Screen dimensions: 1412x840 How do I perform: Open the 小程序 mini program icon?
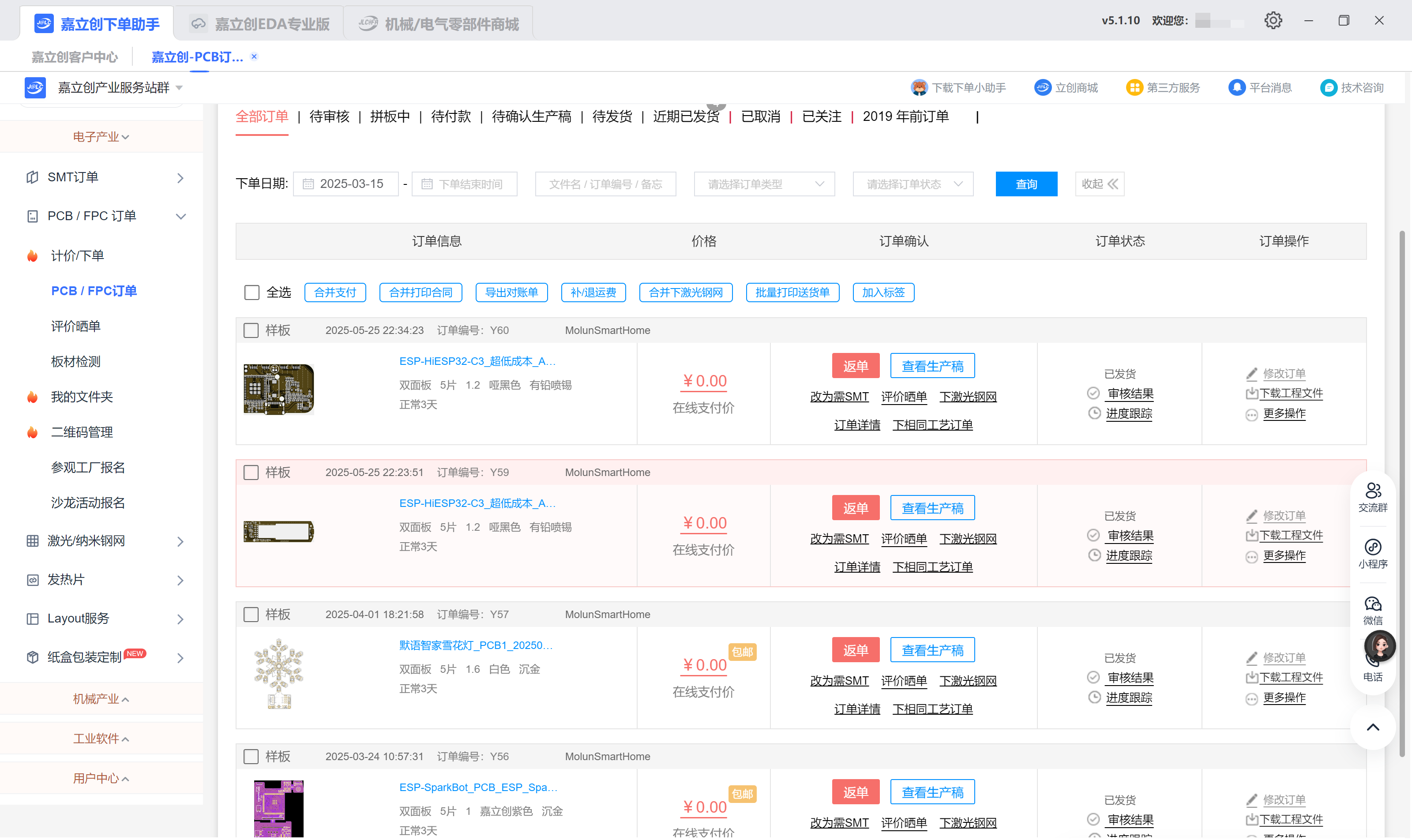pos(1372,547)
